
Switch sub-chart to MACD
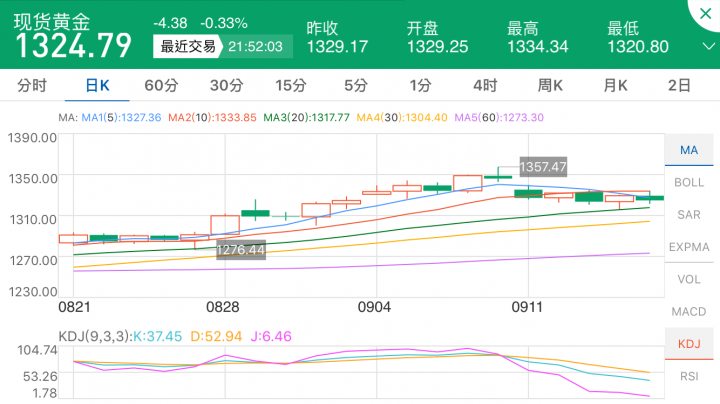[x=688, y=312]
